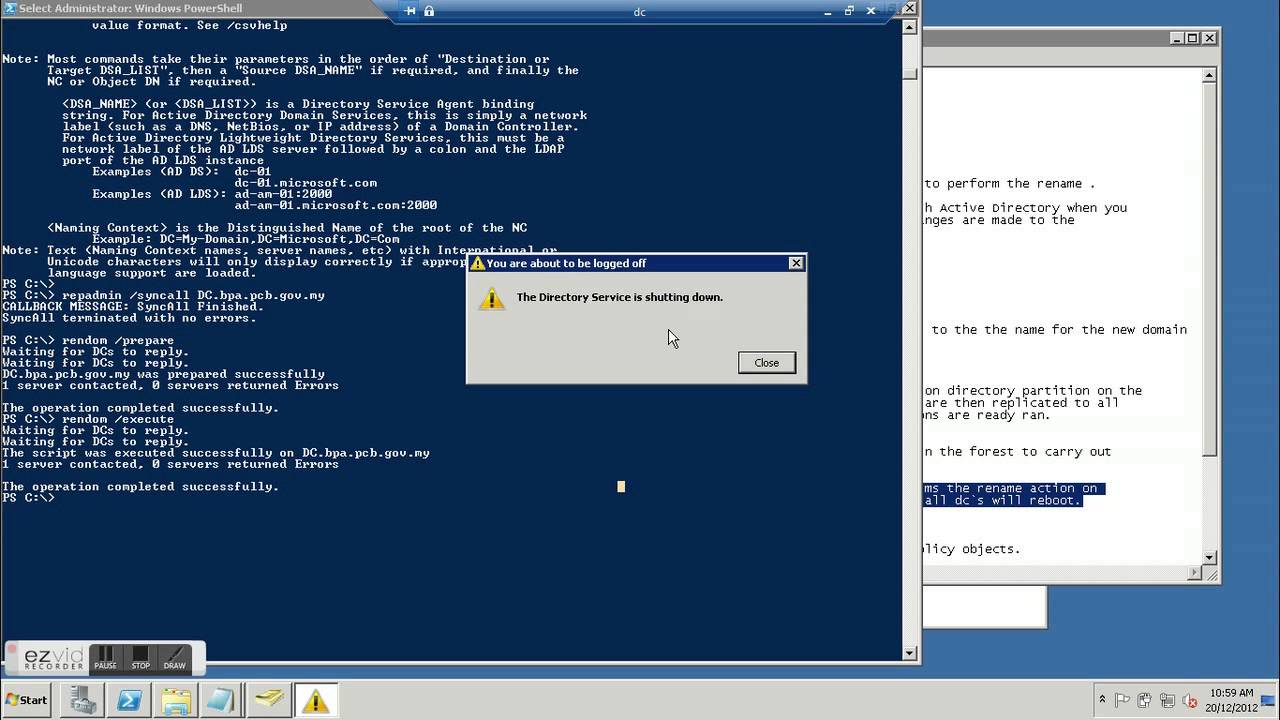This screenshot has height=720, width=1280.
Task: Open Action Center flag in the tray
Action: coord(1123,700)
